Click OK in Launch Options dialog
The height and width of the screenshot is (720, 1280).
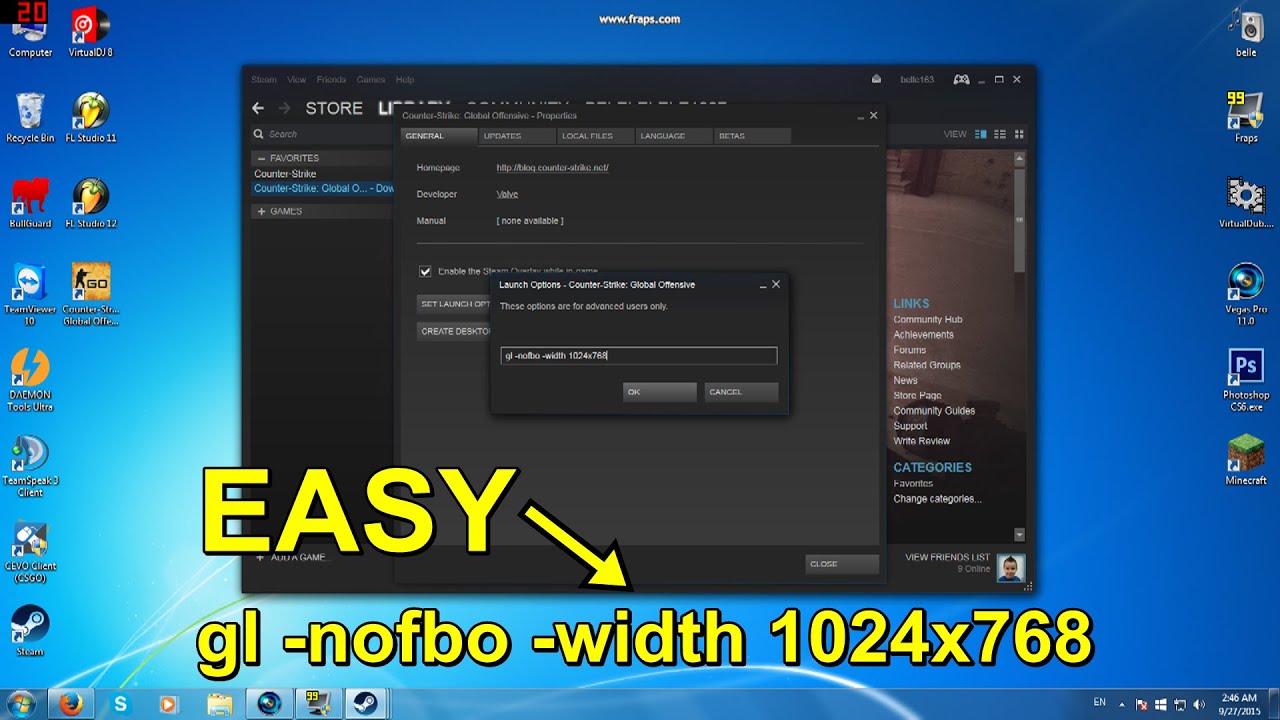click(x=659, y=392)
